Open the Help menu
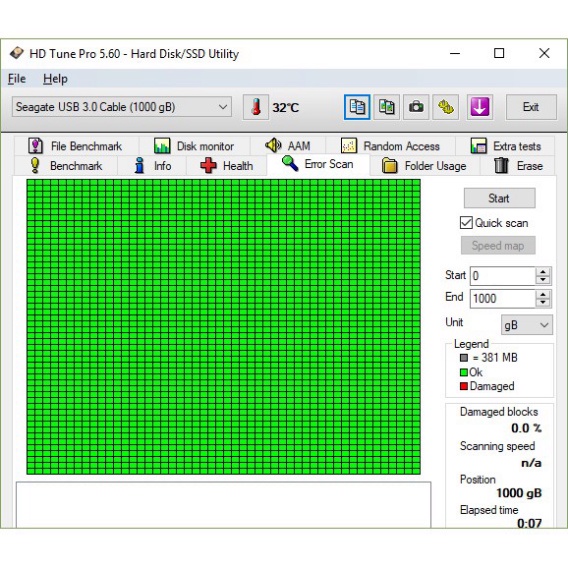 point(55,79)
